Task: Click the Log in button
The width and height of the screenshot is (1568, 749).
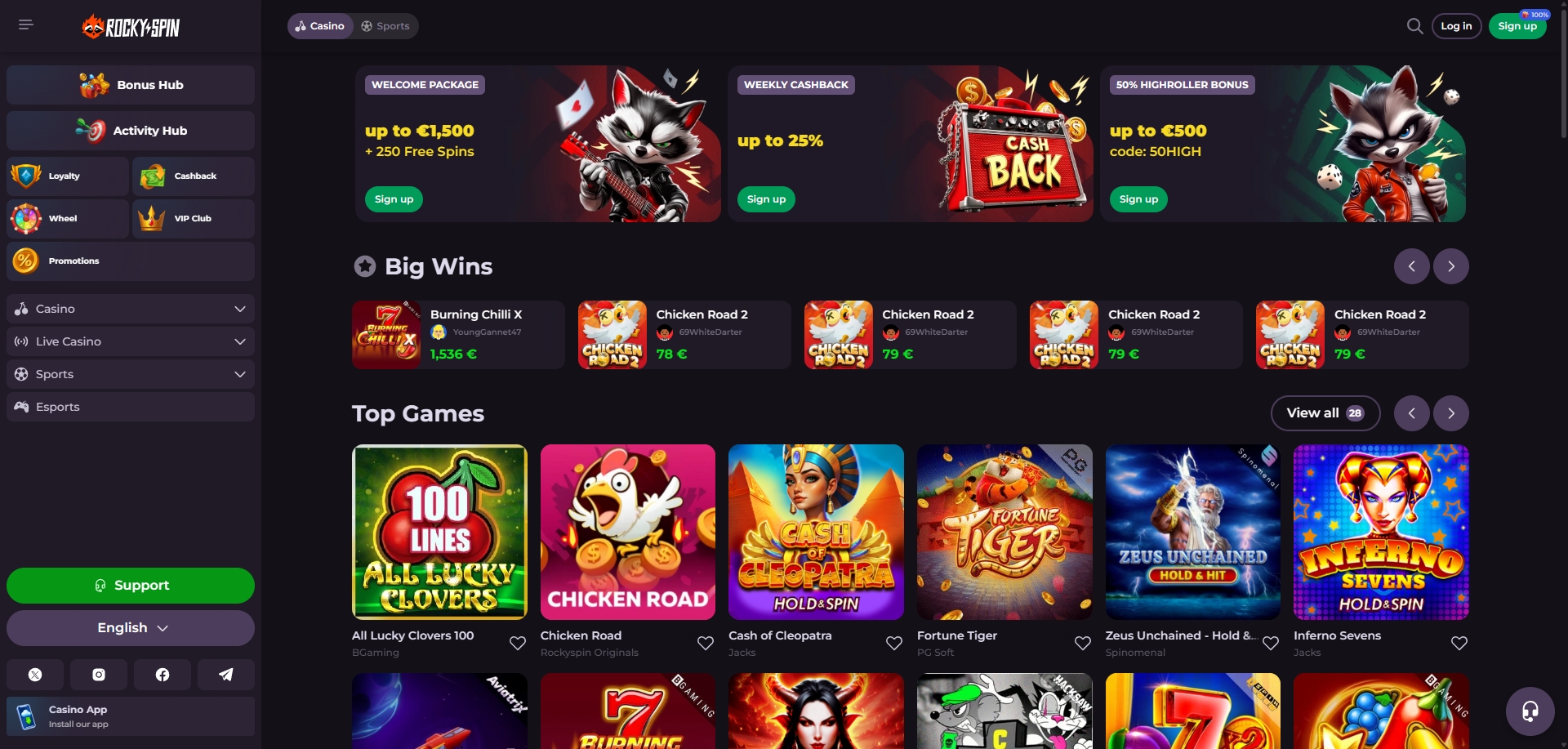Action: pos(1456,26)
